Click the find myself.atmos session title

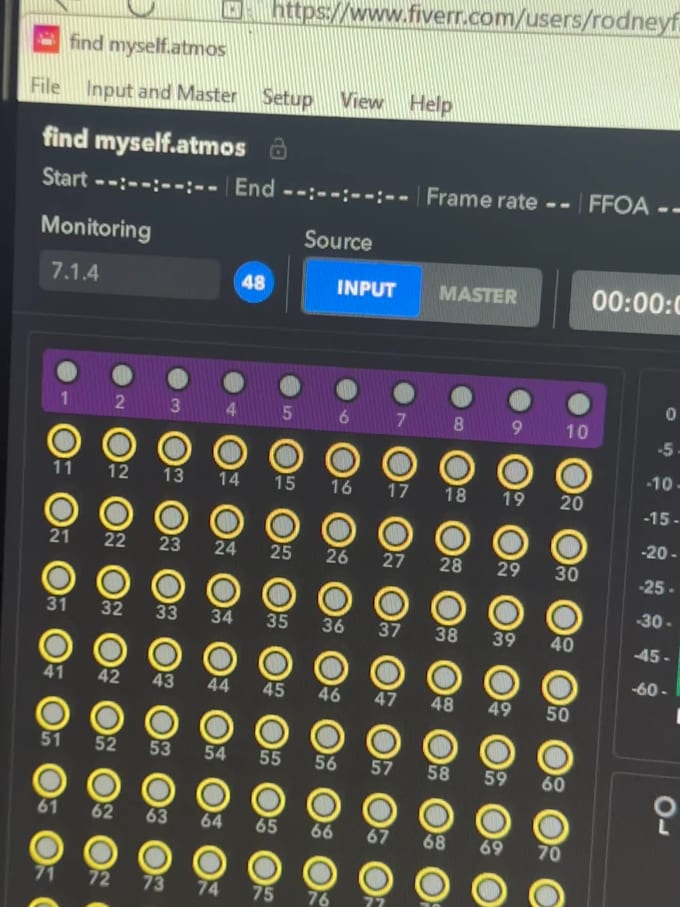click(x=144, y=142)
